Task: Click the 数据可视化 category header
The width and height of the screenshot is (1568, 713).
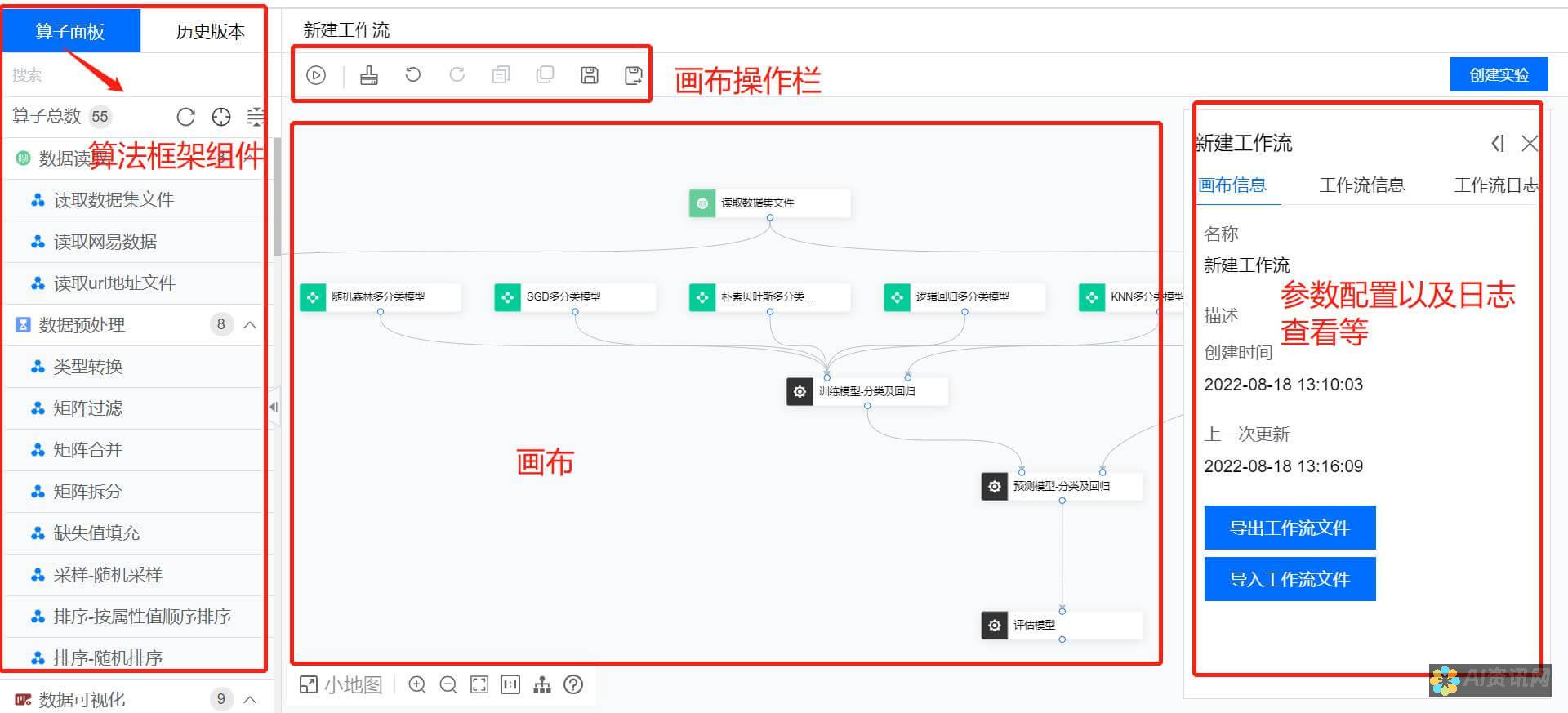Action: coord(135,700)
